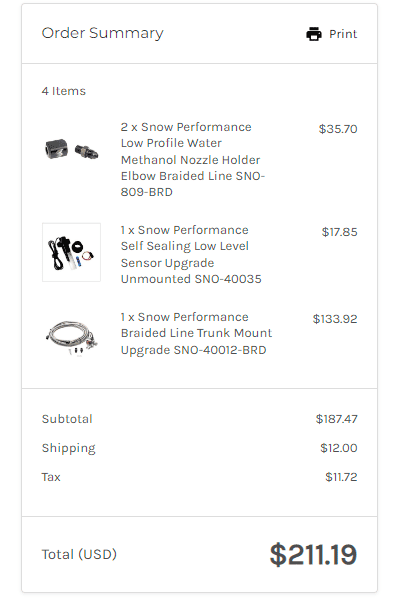
Task: Click the printer icon
Action: click(x=314, y=34)
